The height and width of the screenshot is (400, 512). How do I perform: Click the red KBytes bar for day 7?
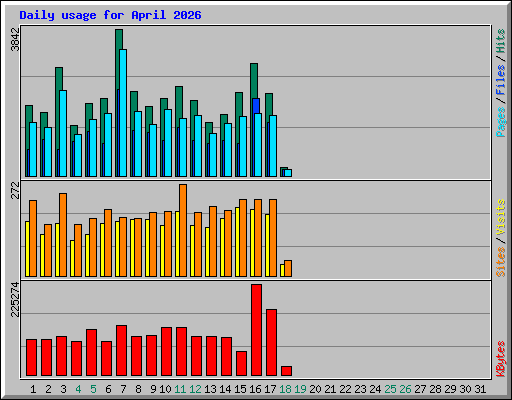[x=121, y=351]
